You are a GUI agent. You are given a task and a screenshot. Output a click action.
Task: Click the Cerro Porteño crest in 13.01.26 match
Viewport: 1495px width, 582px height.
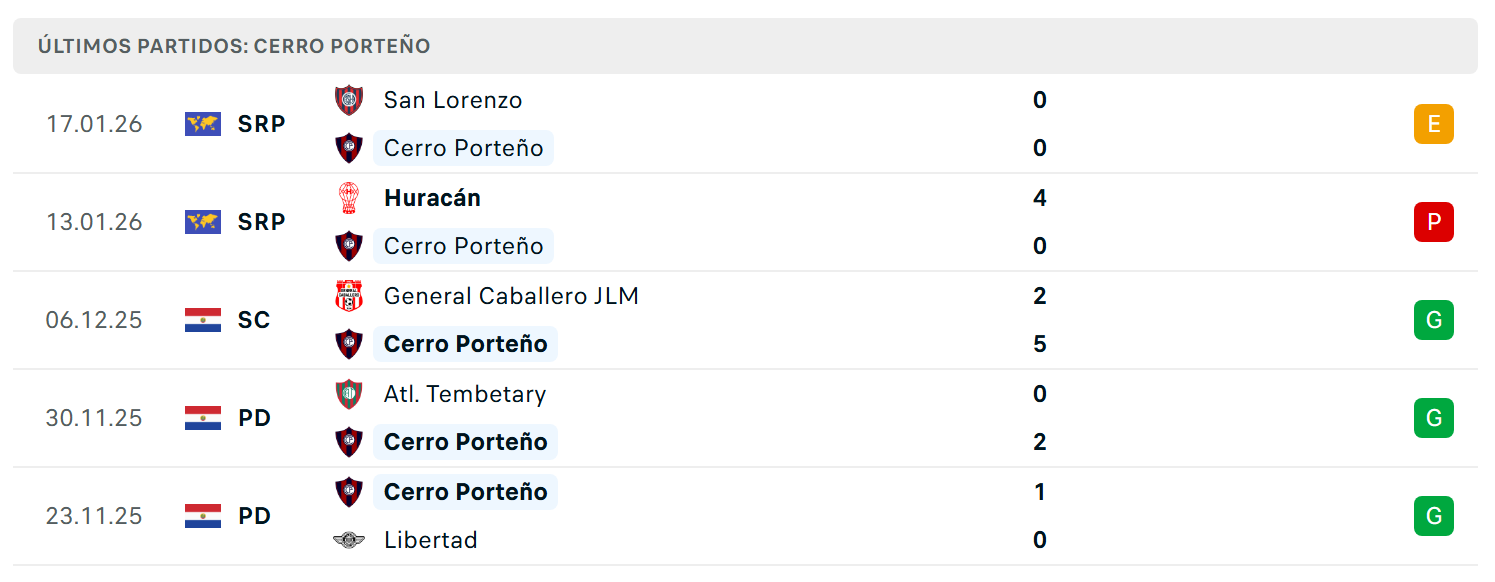[x=349, y=246]
